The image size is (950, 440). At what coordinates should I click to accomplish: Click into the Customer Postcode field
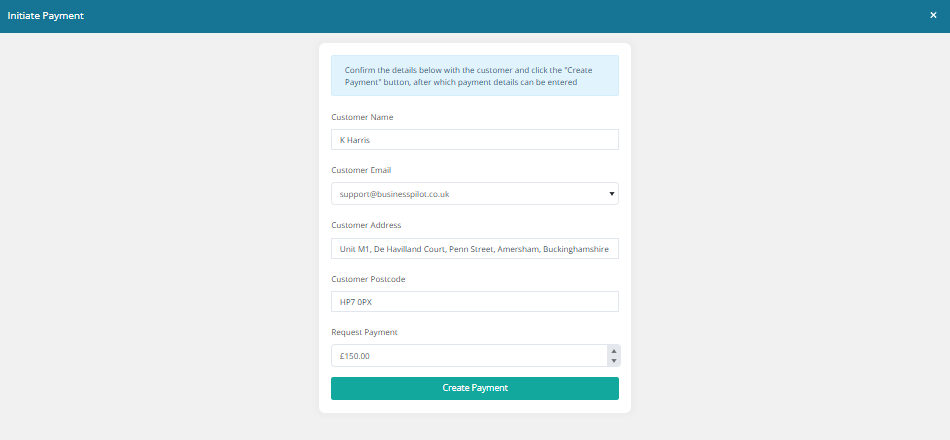[x=474, y=301]
